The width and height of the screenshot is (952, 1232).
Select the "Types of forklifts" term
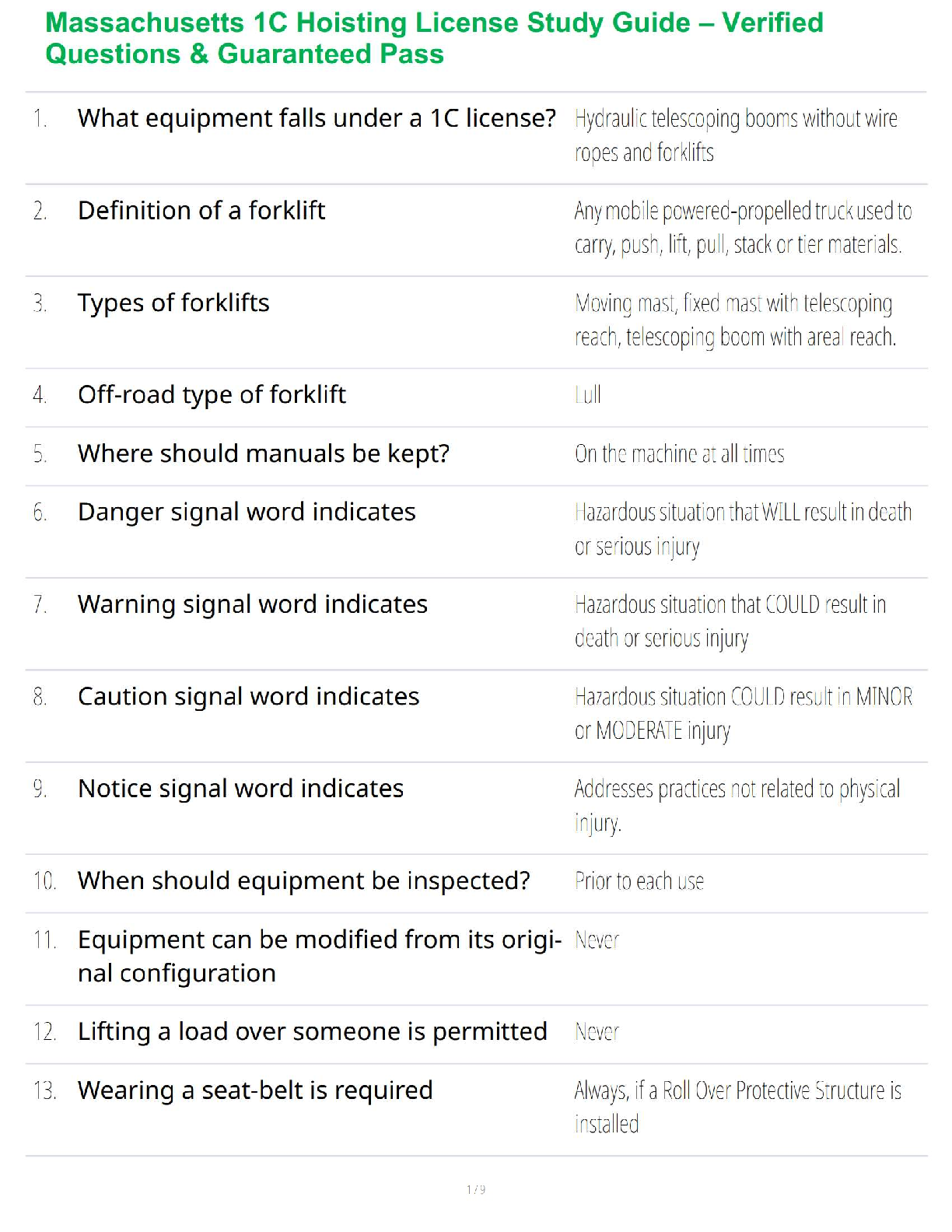coord(173,303)
